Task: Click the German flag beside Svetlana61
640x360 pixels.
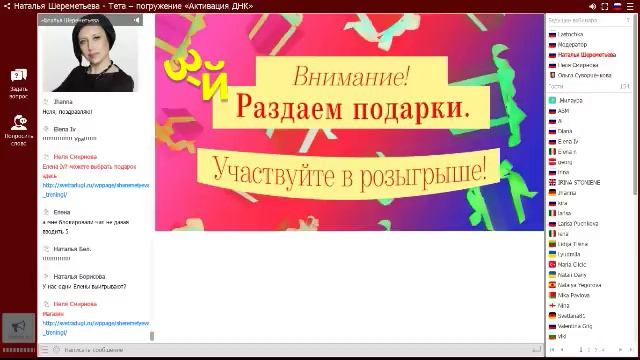Action: pyautogui.click(x=552, y=316)
